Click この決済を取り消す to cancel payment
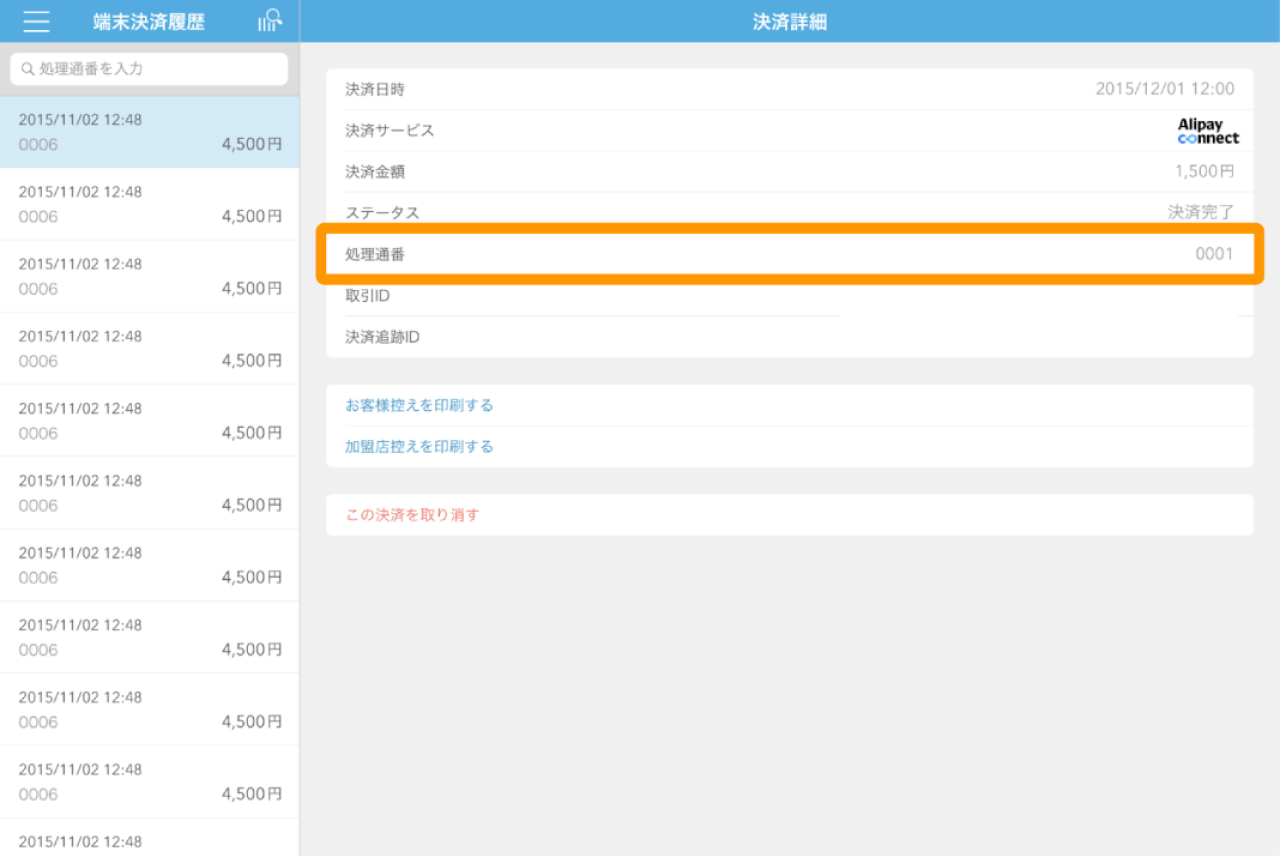 412,515
